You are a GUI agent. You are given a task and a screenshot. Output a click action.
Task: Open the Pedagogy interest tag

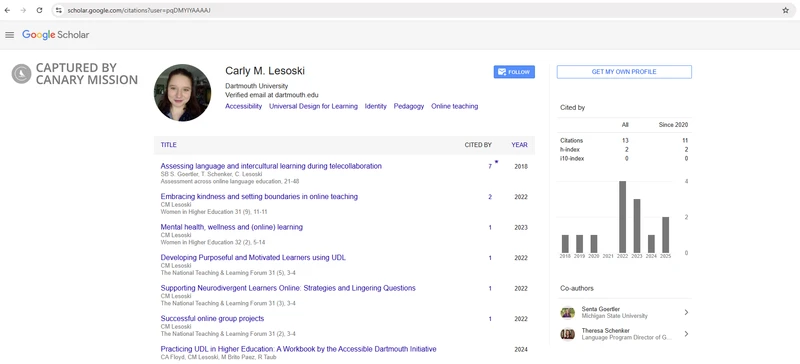(x=409, y=106)
